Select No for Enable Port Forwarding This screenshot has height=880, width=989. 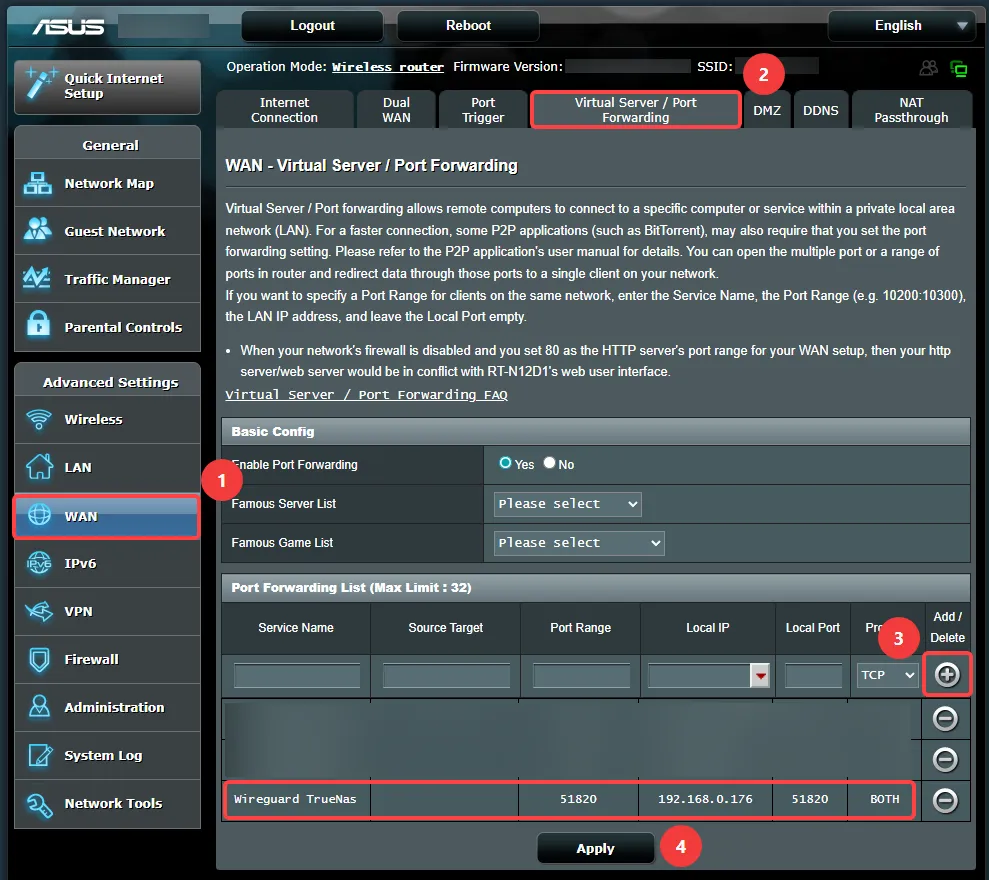[549, 463]
